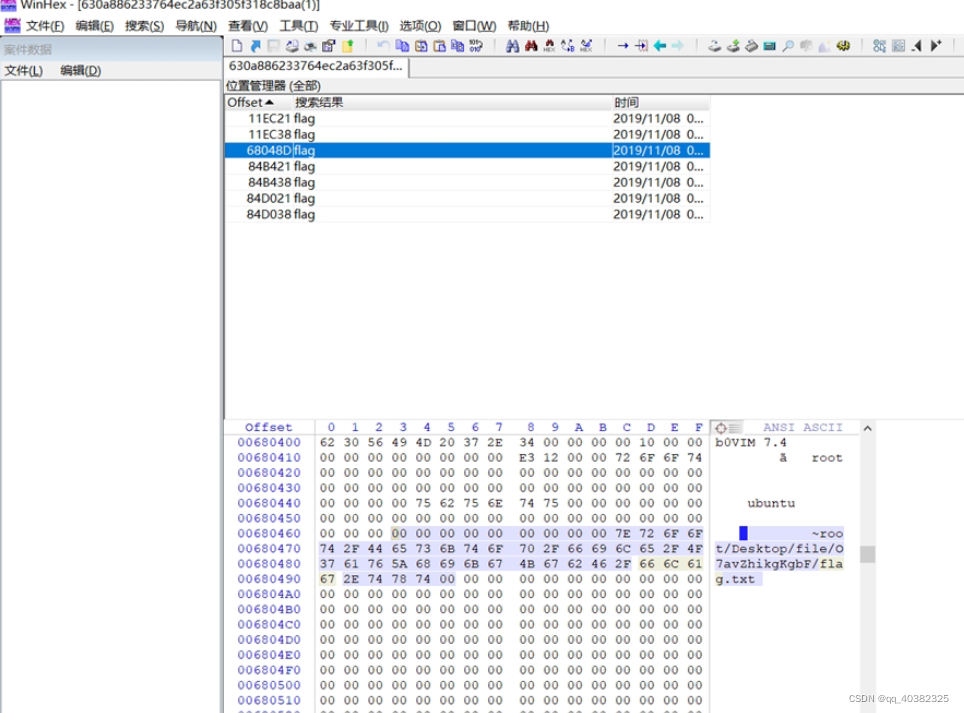Open the 查看(V) menu

[x=248, y=26]
